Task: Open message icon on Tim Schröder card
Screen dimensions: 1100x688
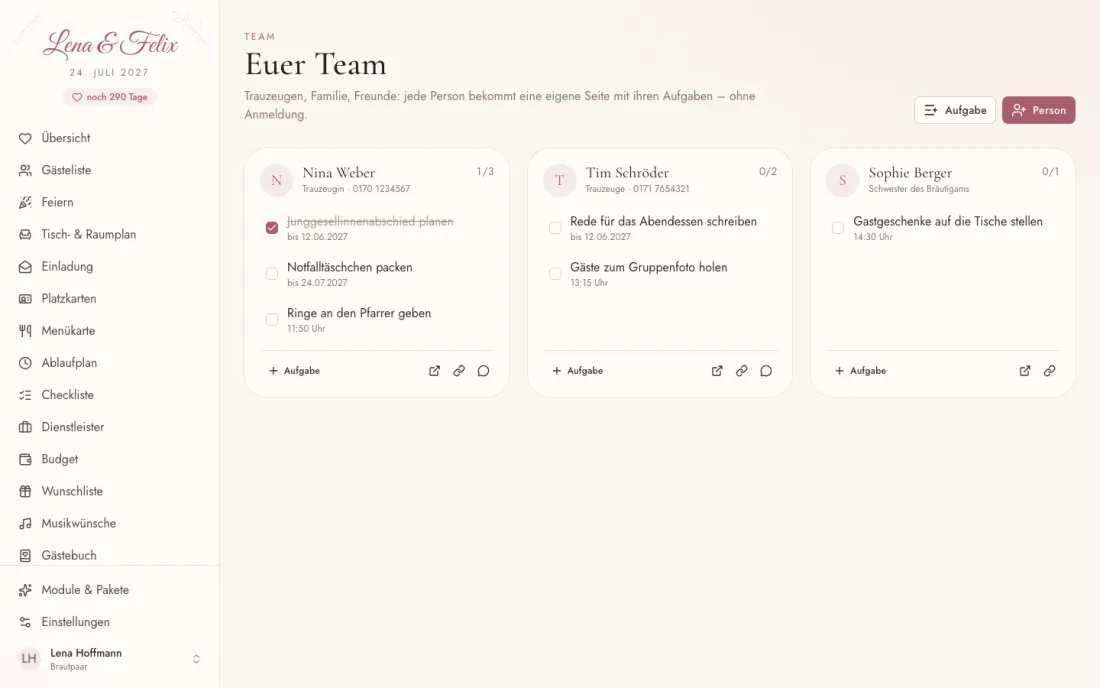Action: (766, 371)
